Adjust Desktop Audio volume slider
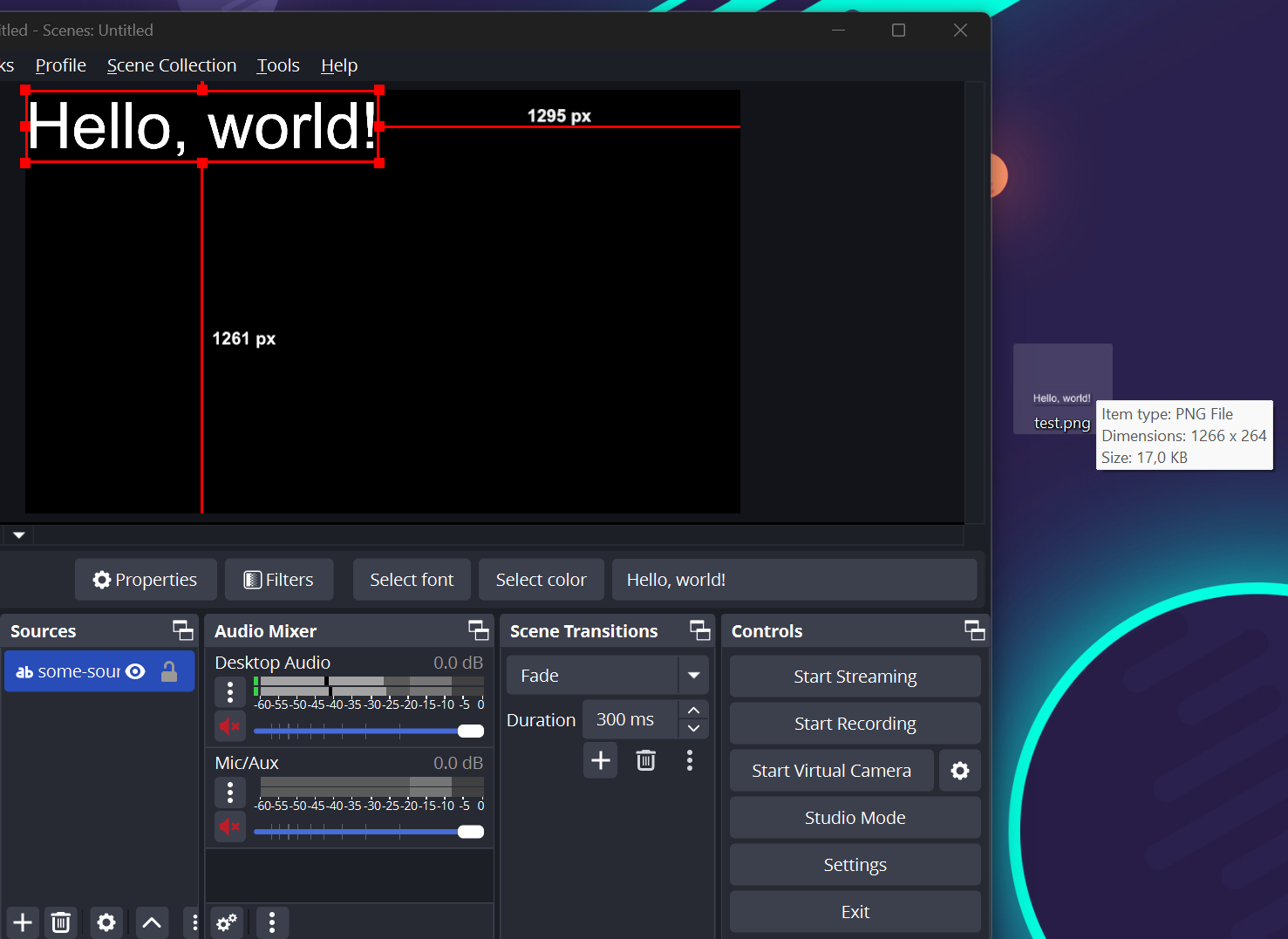Screen dimensions: 1288x939 point(369,731)
